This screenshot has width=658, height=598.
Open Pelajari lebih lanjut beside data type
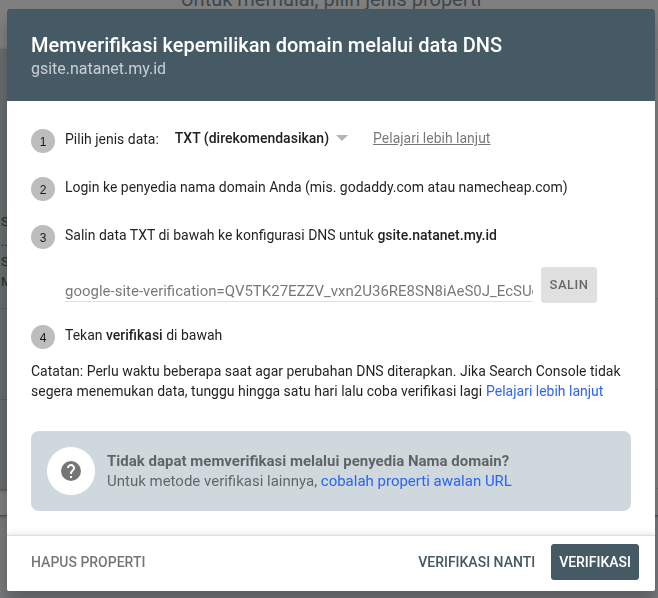point(431,138)
